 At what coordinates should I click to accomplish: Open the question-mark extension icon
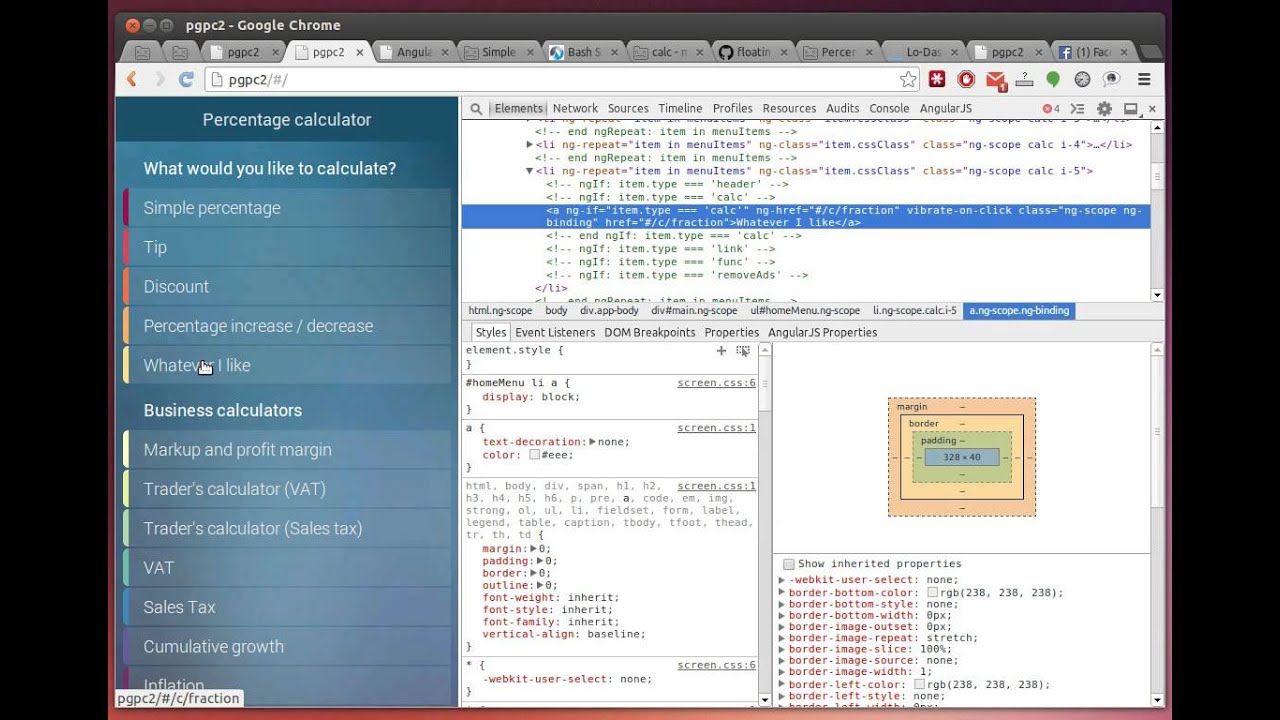coord(1024,80)
